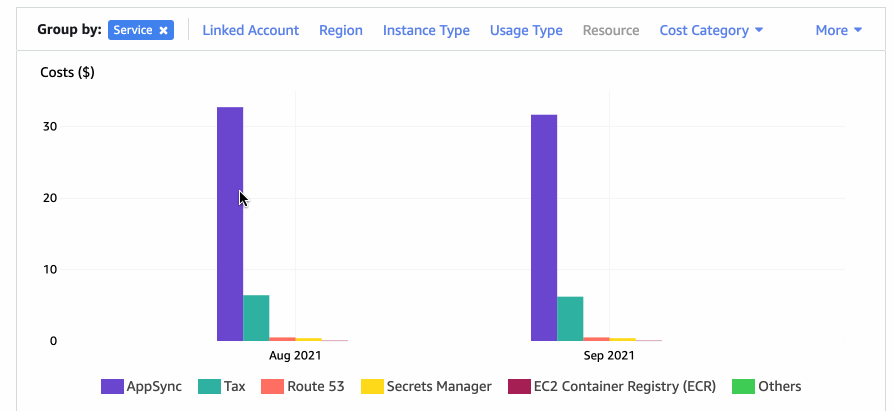Group costs by Usage Type
This screenshot has height=411, width=894.
(x=526, y=30)
